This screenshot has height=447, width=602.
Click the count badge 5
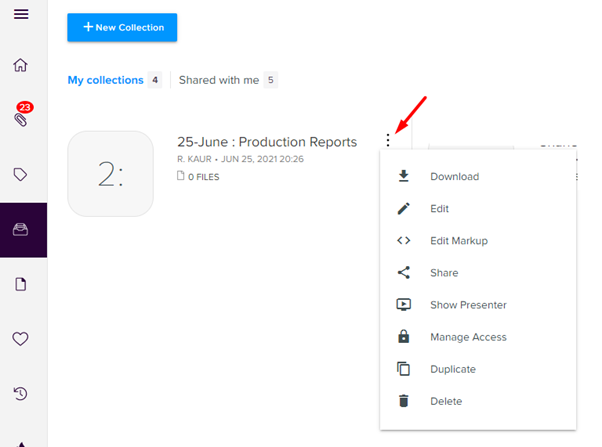click(x=271, y=80)
